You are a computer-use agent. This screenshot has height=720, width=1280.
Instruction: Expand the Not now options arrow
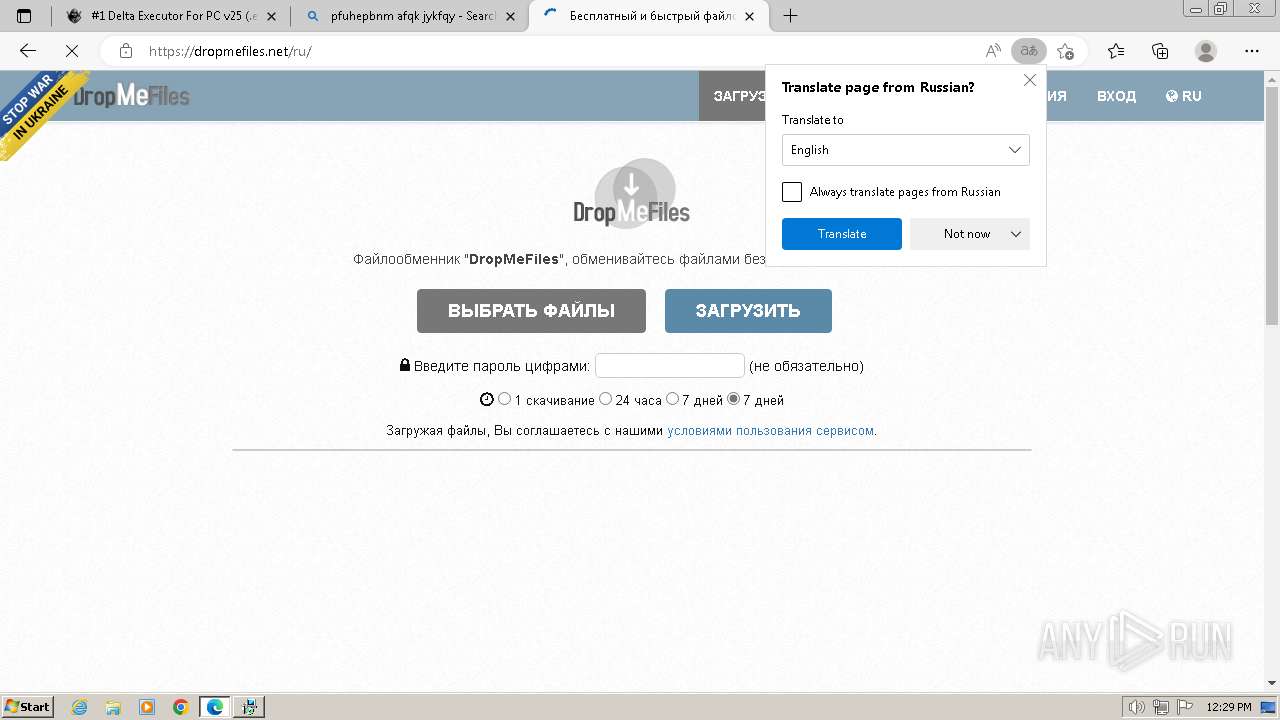point(1016,234)
